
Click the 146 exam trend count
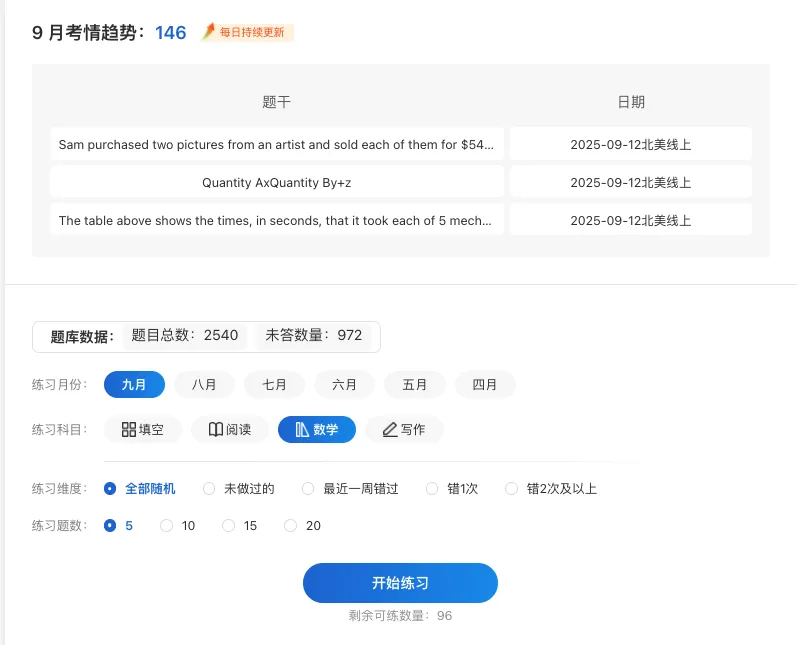[x=171, y=33]
